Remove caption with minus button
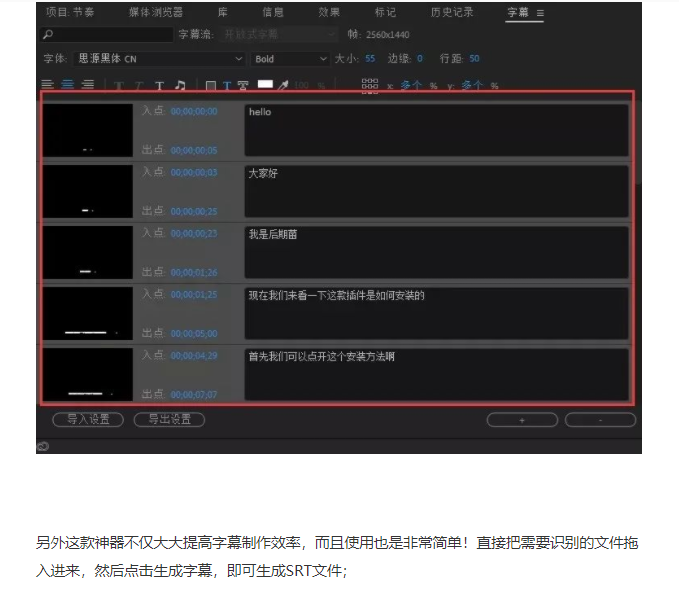Viewport: 679px width, 602px height. point(600,420)
